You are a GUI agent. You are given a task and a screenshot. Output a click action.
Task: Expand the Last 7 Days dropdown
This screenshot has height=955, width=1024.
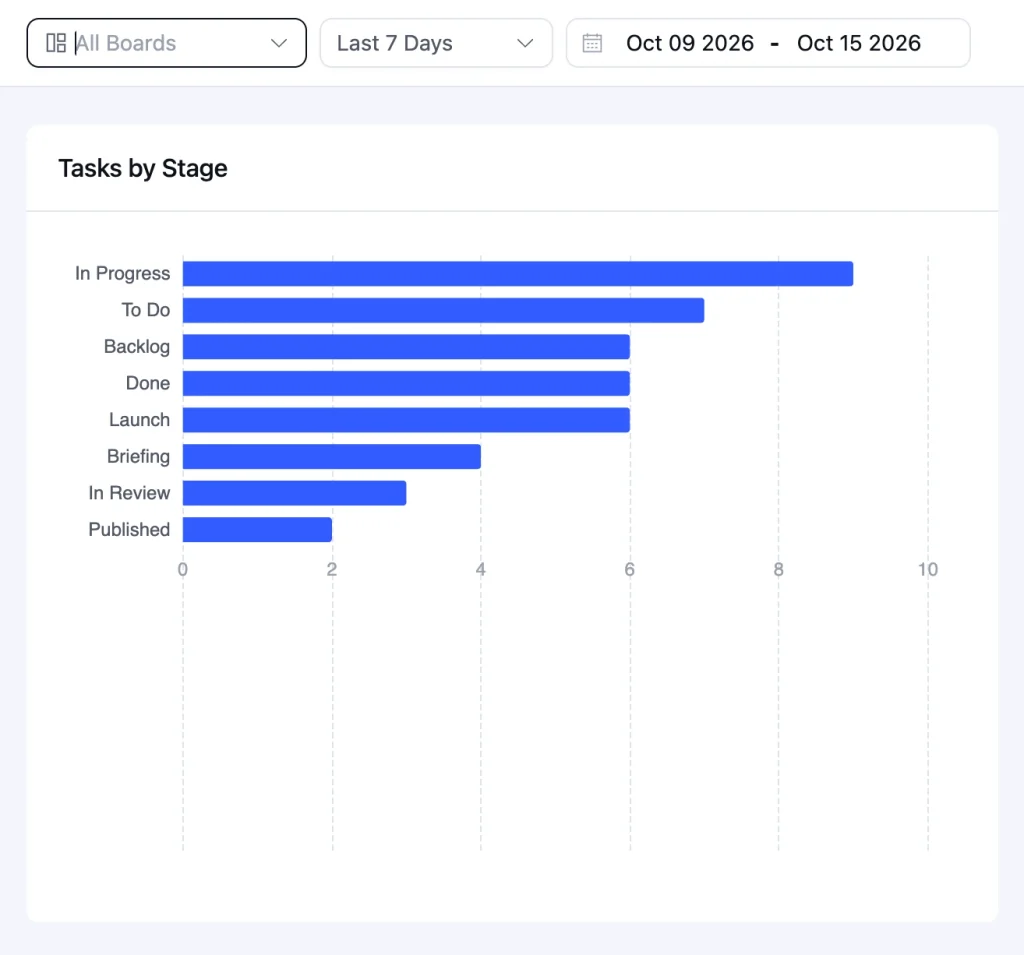pyautogui.click(x=436, y=43)
